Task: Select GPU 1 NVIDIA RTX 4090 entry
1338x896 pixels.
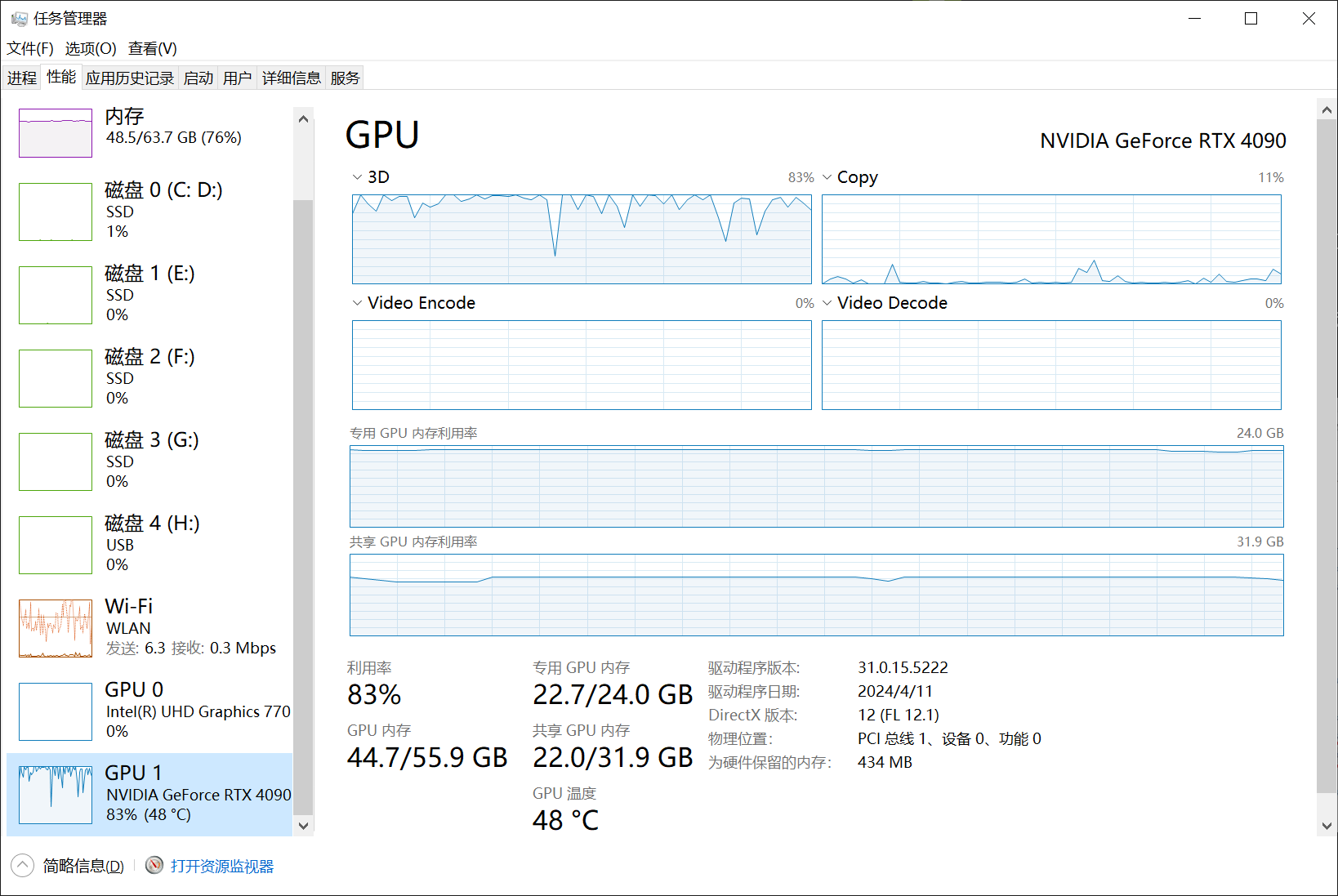Action: pos(149,794)
